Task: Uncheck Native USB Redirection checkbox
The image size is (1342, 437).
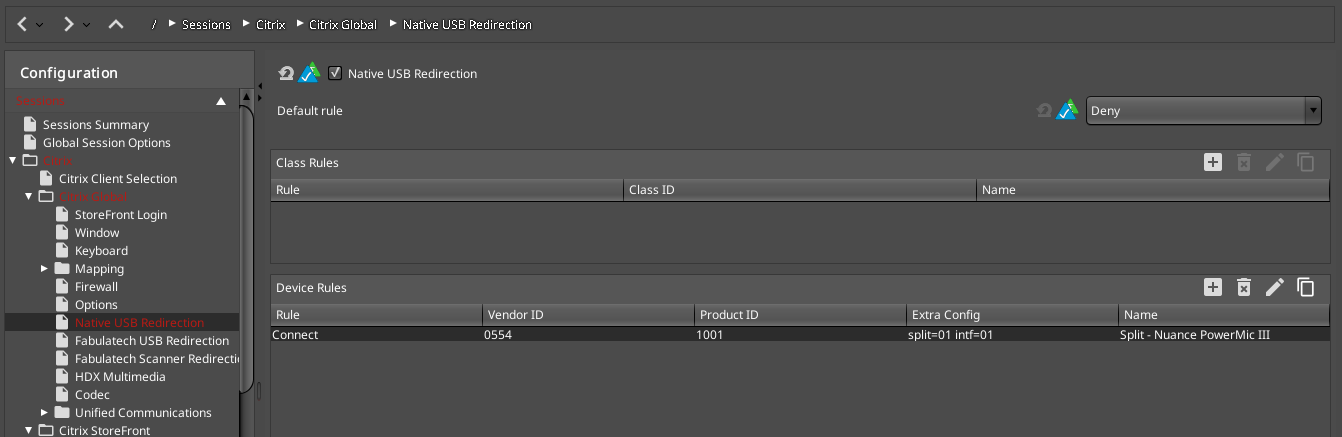Action: (x=335, y=73)
